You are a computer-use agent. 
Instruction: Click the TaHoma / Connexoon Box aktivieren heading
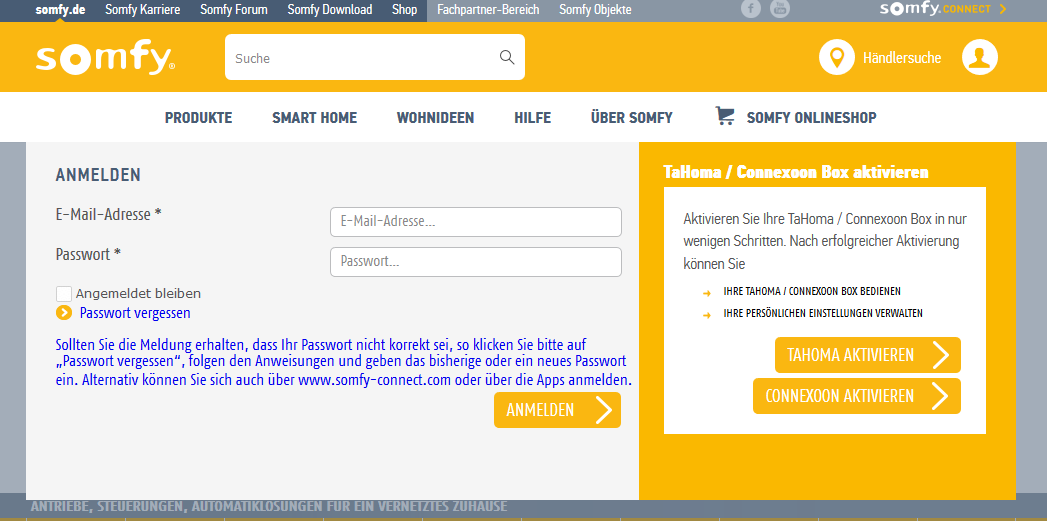coord(796,172)
